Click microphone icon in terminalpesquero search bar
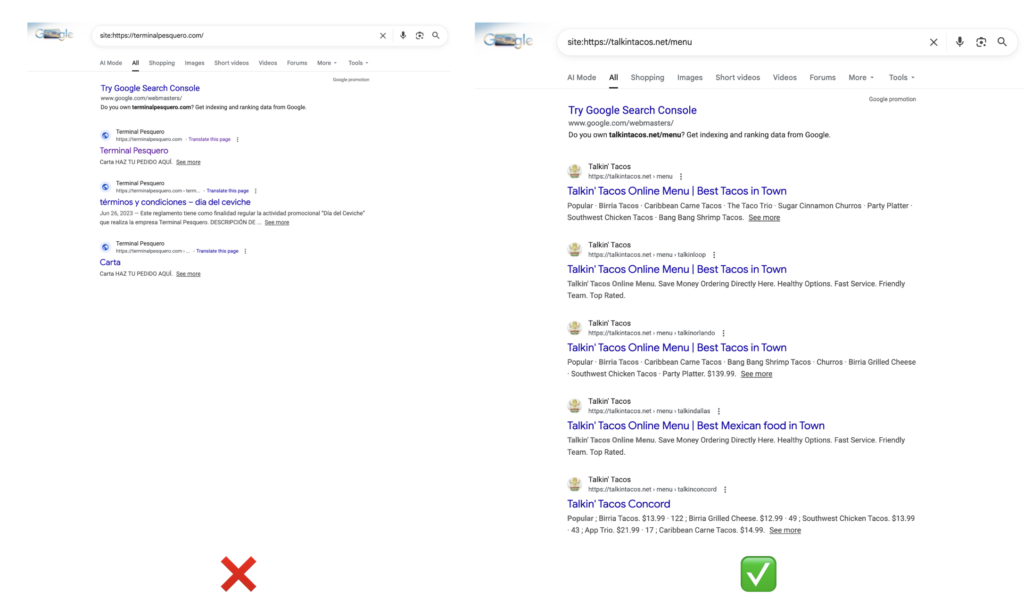 click(403, 35)
